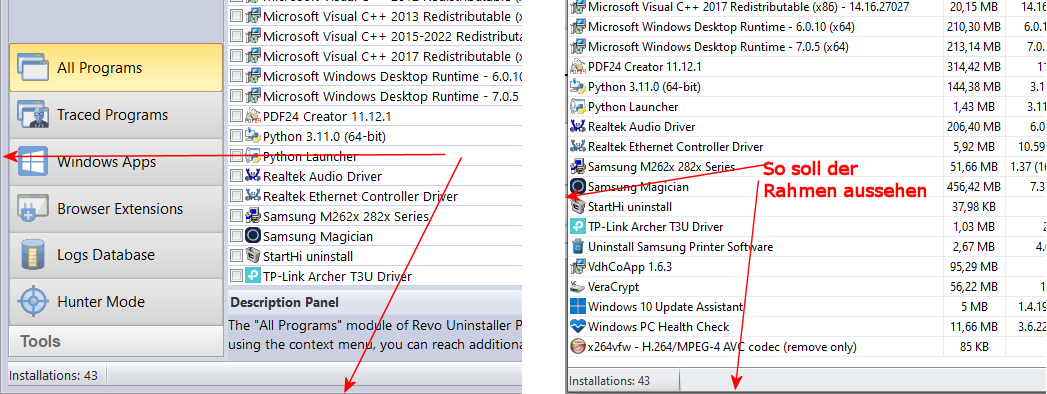Toggle the Python Launcher checkbox

pyautogui.click(x=236, y=156)
